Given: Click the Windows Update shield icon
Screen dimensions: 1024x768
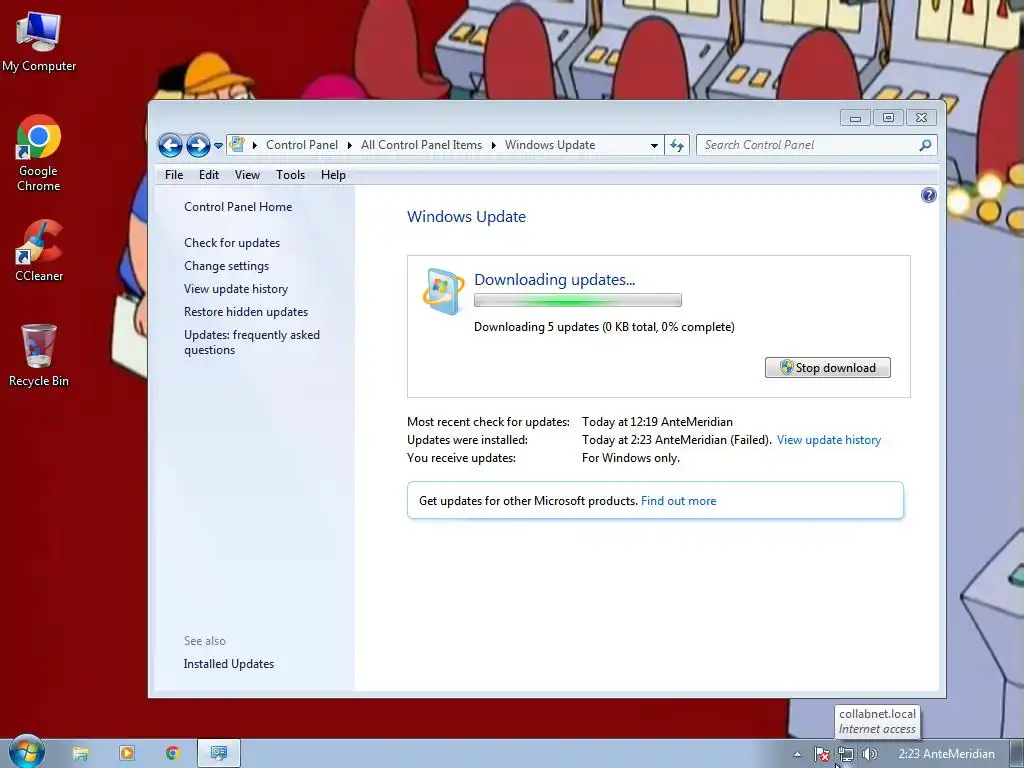Looking at the screenshot, I should click(x=443, y=291).
